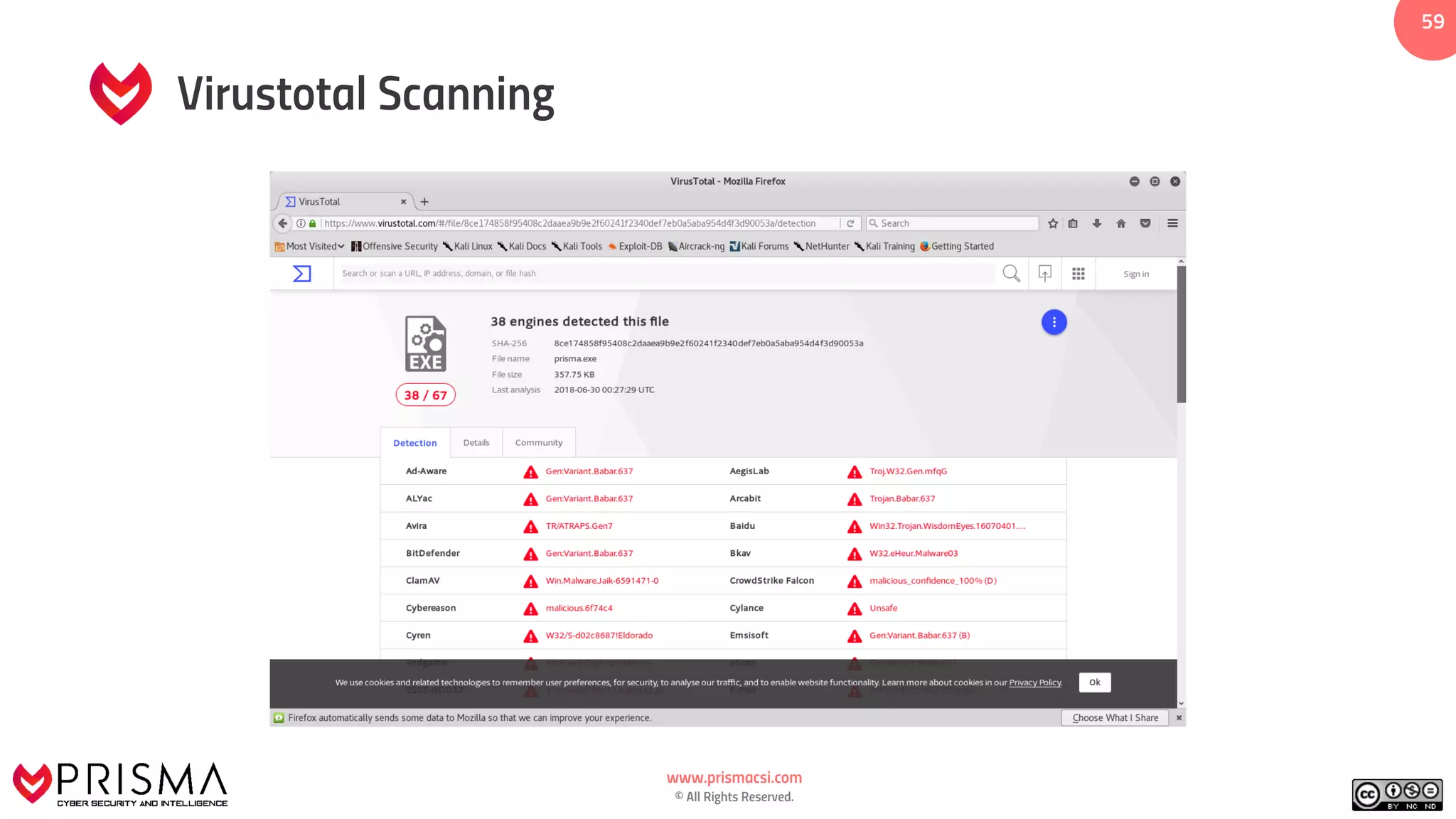
Task: Click the prisma.exe file name
Action: pyautogui.click(x=575, y=359)
